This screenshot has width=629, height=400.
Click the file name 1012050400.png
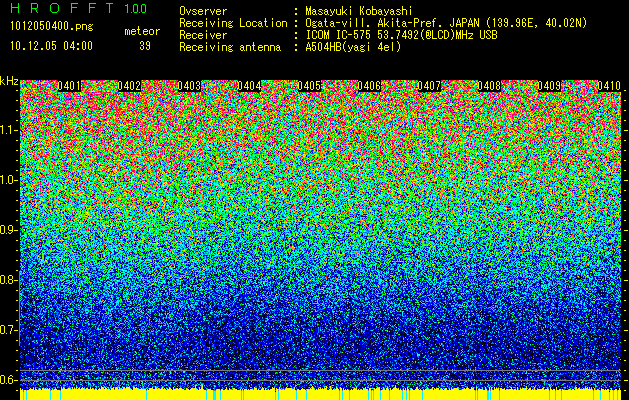(52, 27)
